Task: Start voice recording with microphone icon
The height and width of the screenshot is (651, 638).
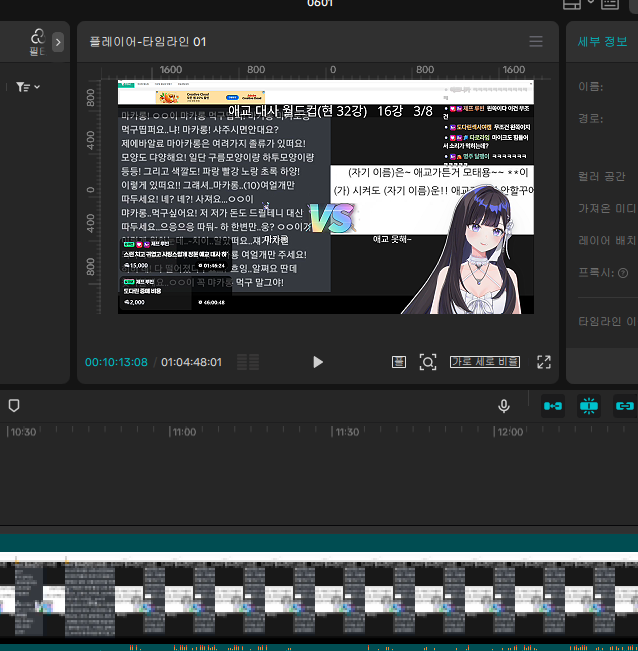Action: click(x=504, y=406)
